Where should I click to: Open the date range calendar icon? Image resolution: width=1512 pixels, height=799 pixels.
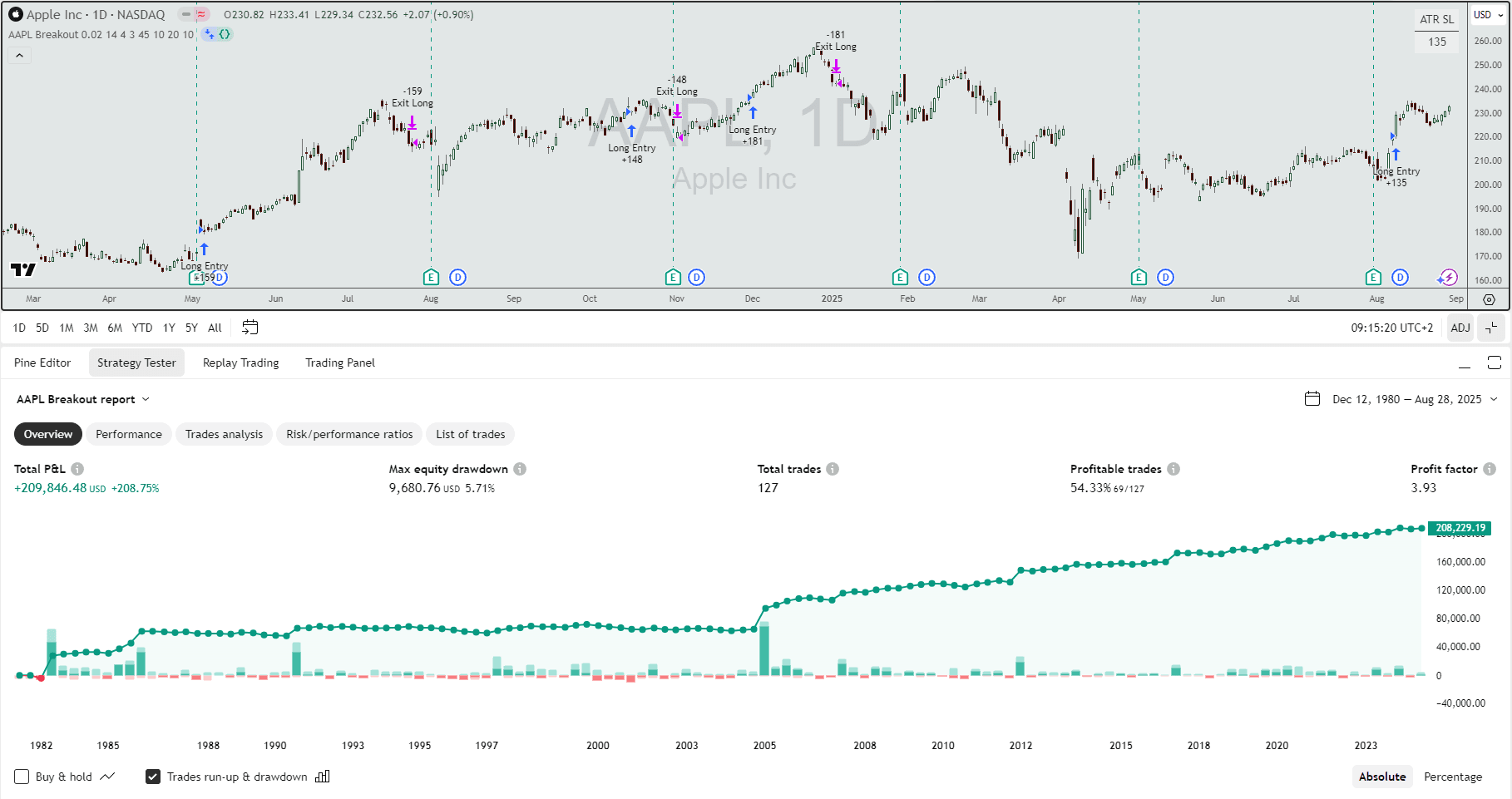pos(1312,399)
